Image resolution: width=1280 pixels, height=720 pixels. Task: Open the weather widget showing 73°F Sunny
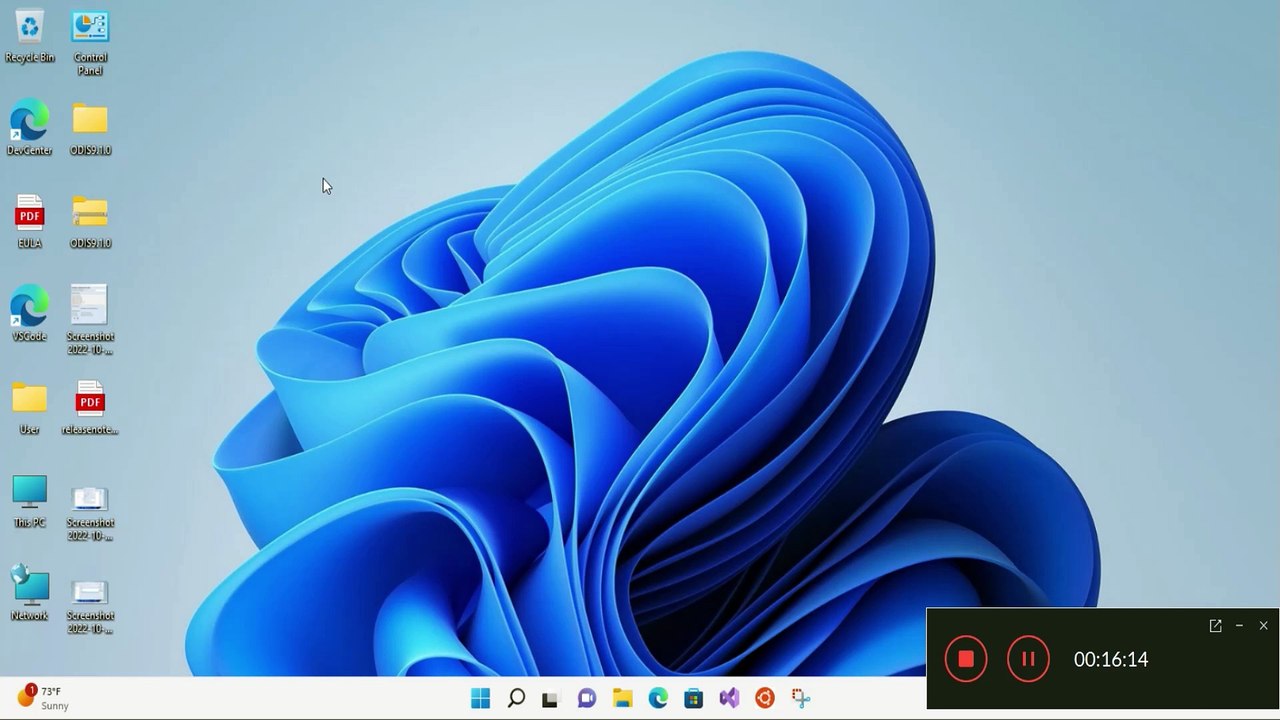point(43,698)
